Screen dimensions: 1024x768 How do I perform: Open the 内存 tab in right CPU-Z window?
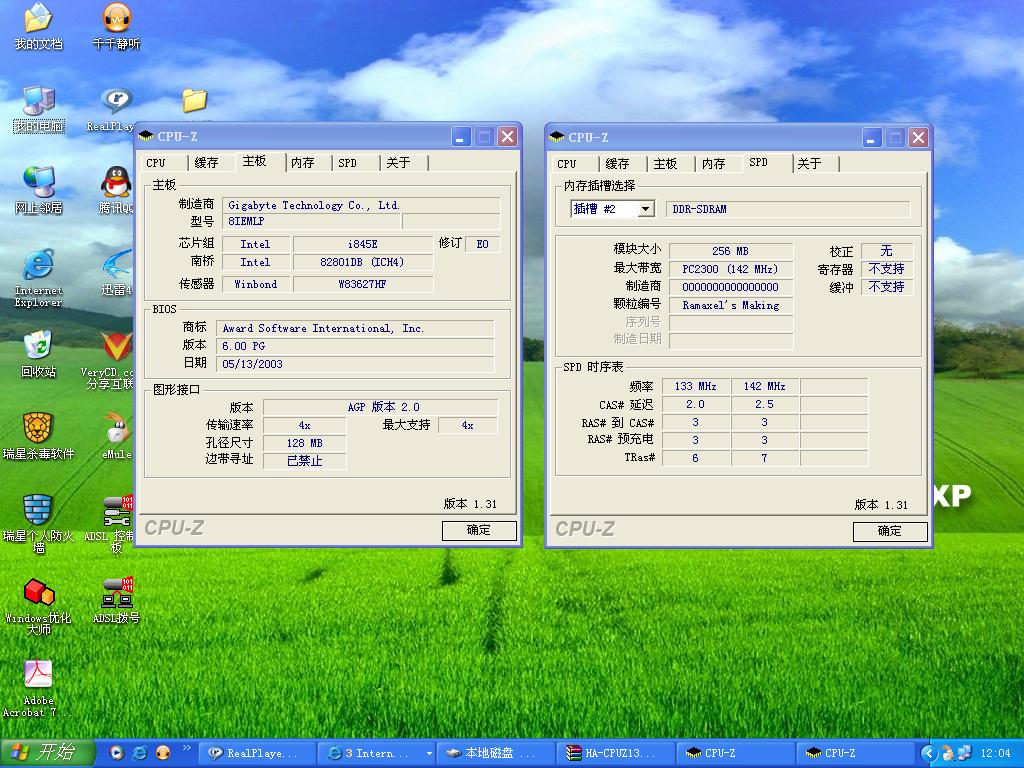(713, 164)
